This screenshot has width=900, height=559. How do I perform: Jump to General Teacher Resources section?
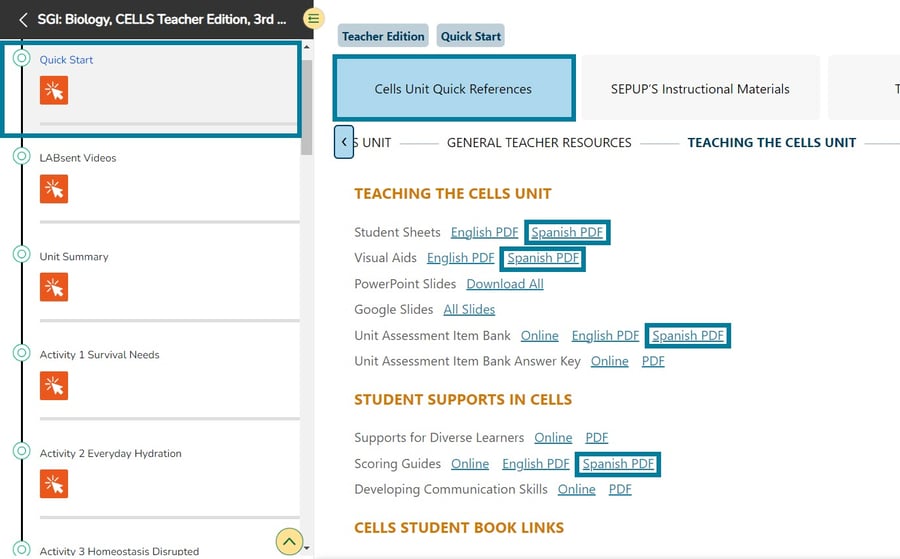coord(539,142)
